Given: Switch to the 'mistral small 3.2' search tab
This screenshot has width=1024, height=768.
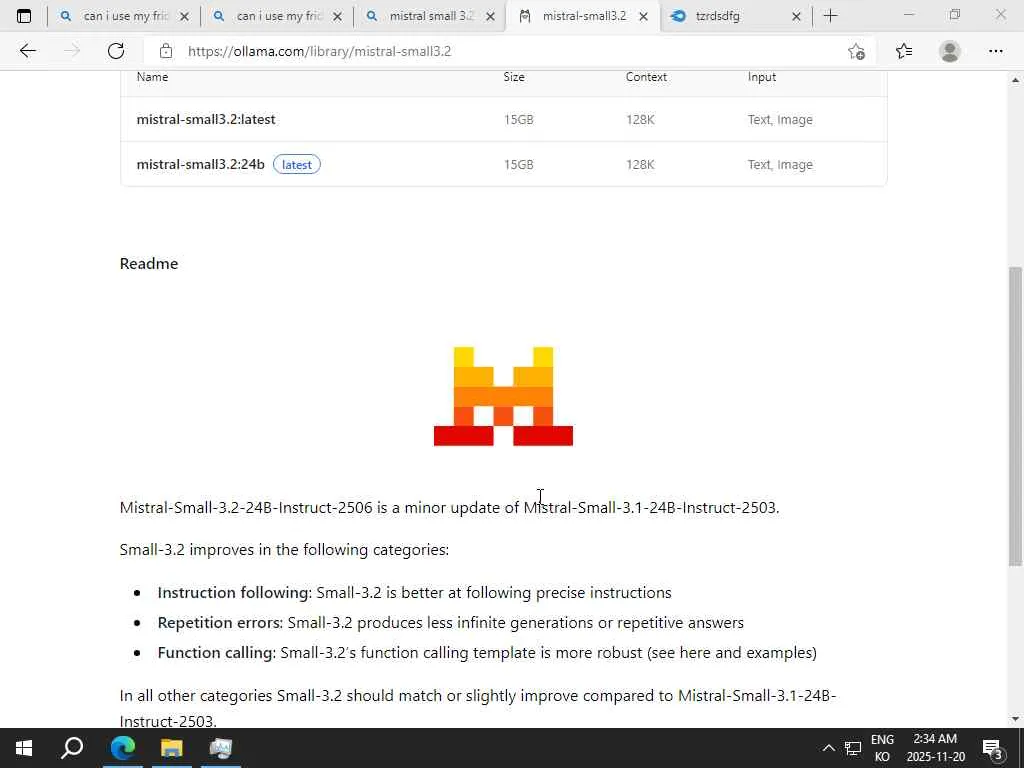Looking at the screenshot, I should (x=429, y=16).
